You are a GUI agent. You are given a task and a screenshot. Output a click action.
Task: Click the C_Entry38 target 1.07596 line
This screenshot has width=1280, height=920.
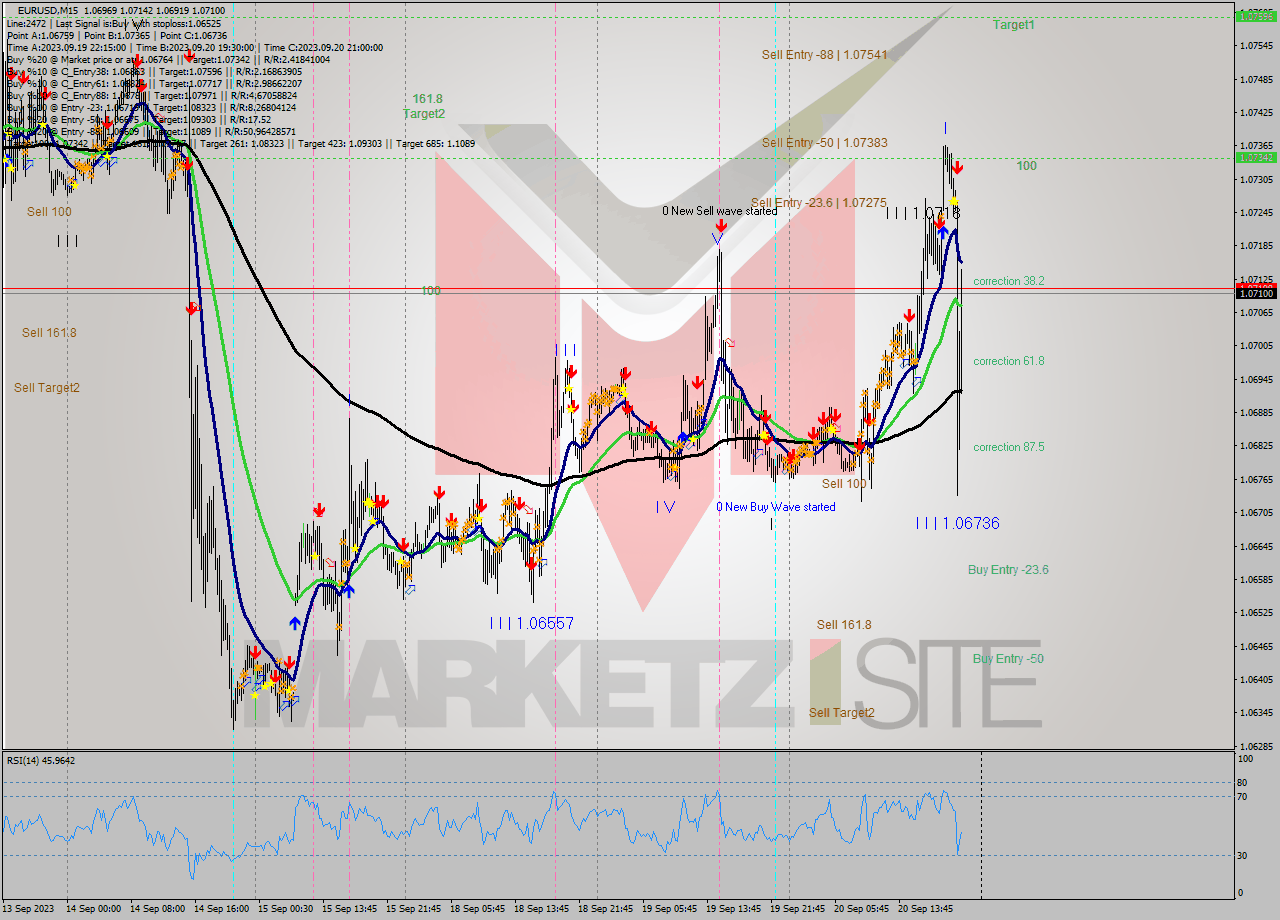[x=154, y=71]
